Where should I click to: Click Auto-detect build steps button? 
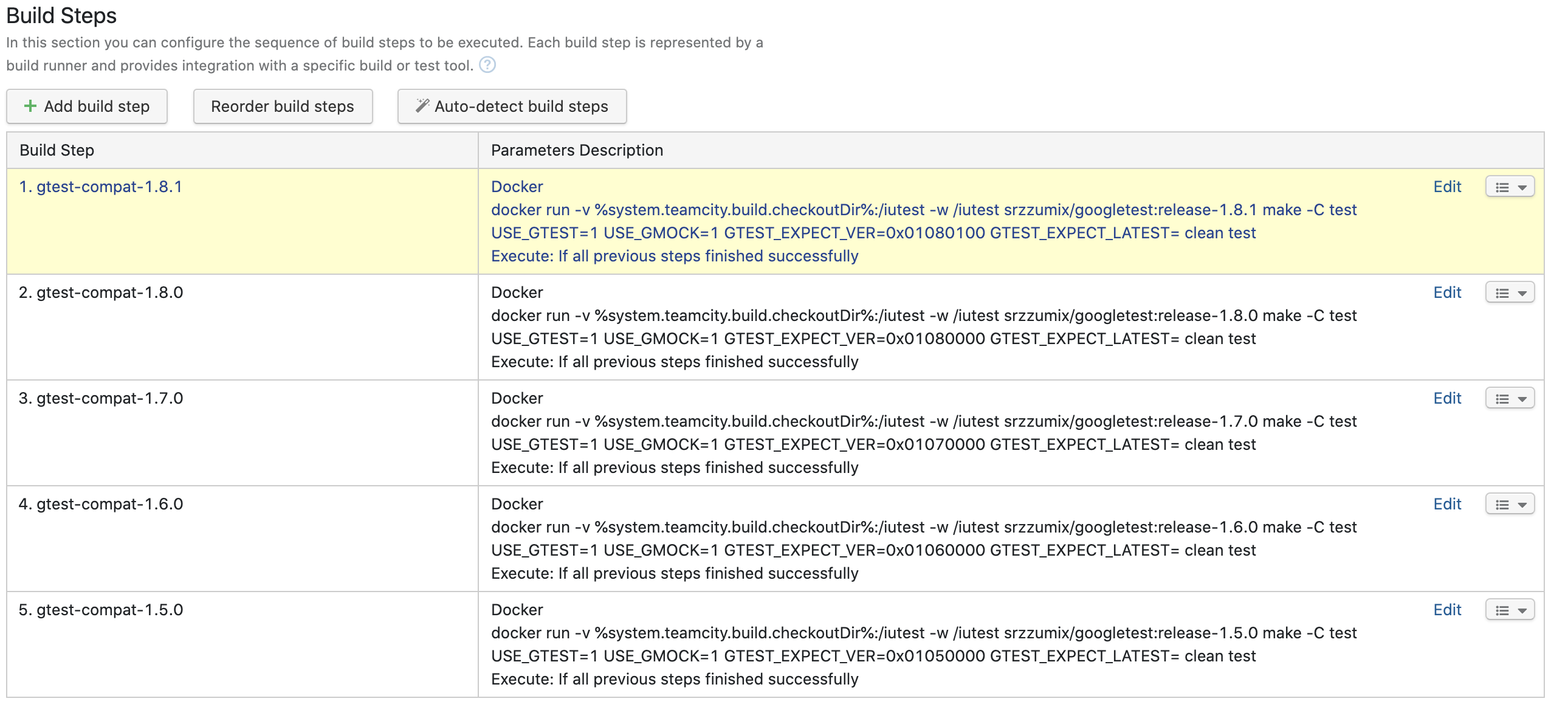click(511, 106)
